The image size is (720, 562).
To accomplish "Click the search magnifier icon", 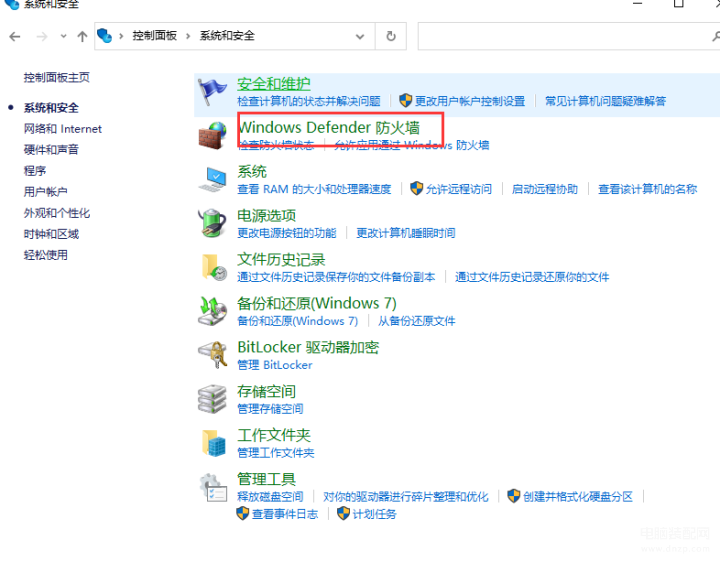I will (716, 36).
